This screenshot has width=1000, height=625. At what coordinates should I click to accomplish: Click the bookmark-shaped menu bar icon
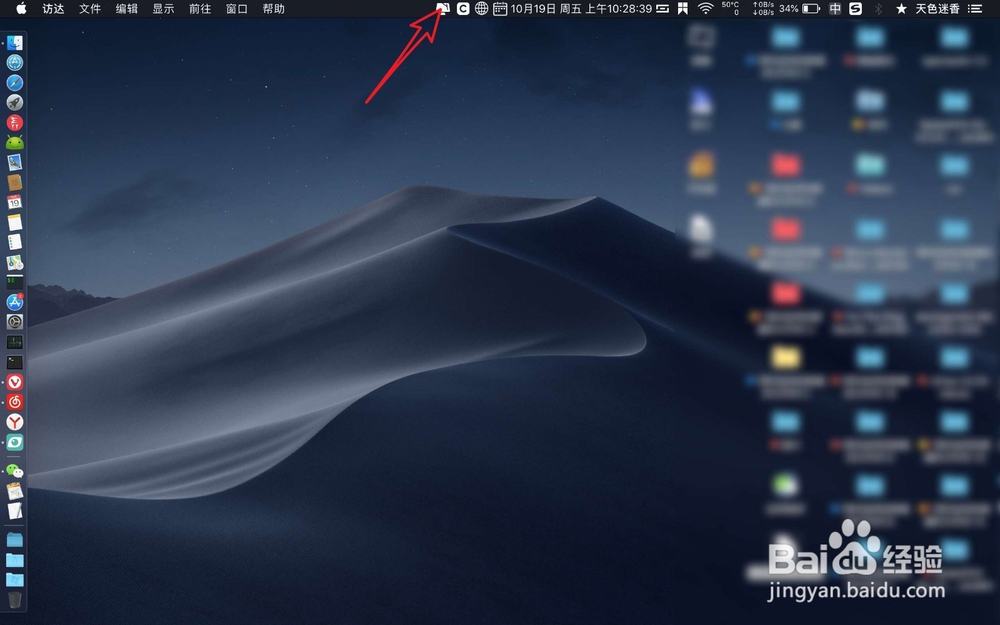(682, 8)
